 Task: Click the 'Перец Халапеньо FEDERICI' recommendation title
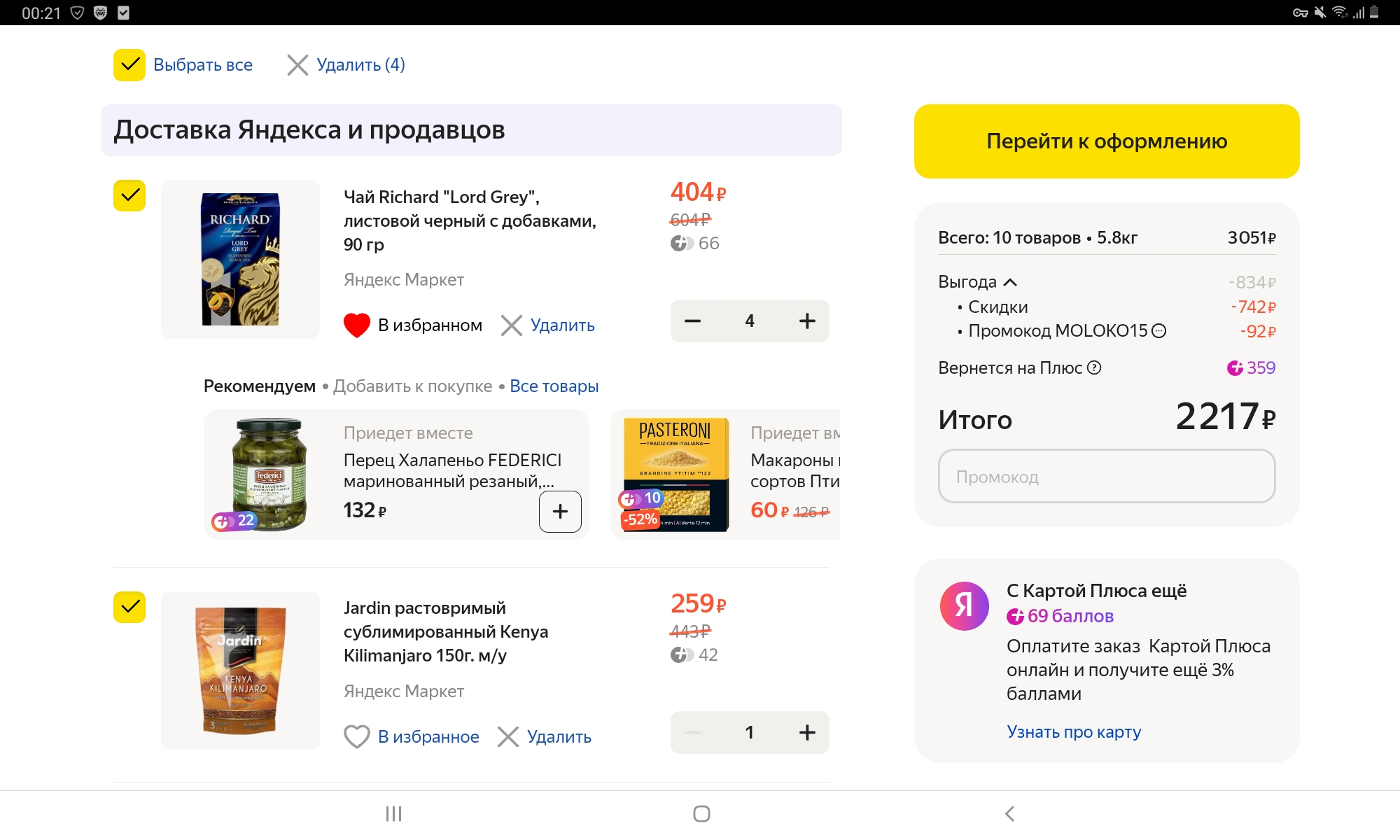click(452, 470)
